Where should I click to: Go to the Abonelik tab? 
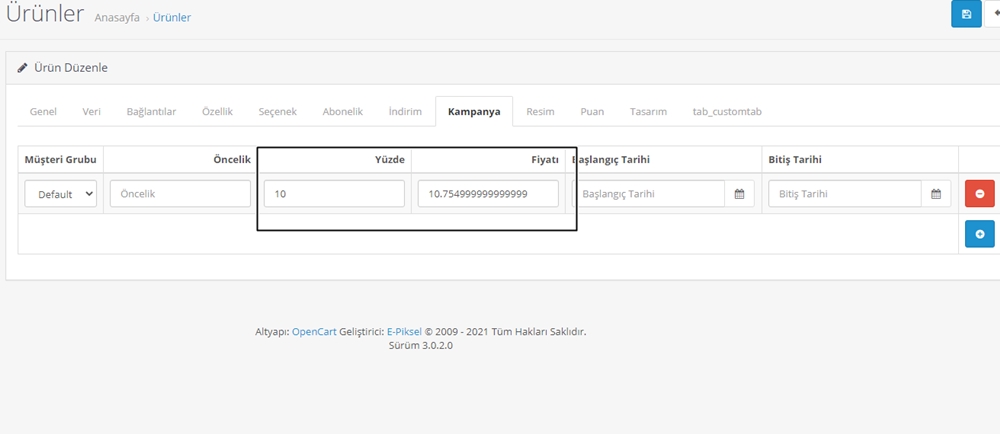coord(342,112)
